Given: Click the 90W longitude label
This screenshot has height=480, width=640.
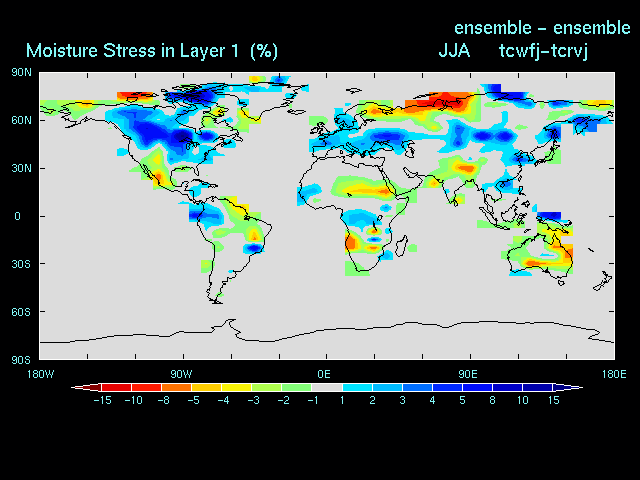Looking at the screenshot, I should click(x=181, y=374).
